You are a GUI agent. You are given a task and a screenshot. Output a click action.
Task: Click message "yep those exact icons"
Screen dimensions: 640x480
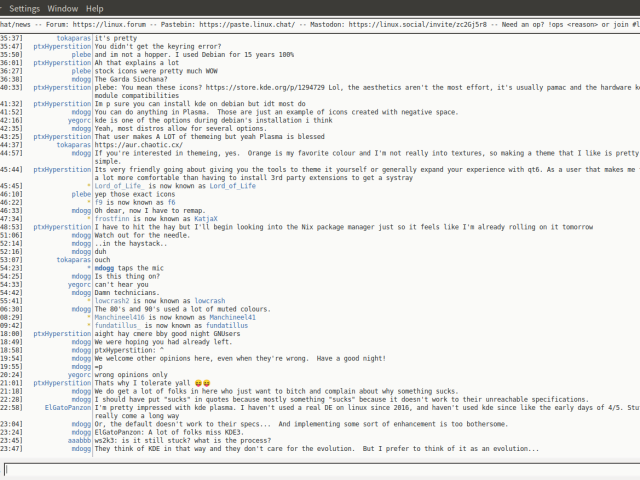(x=135, y=194)
